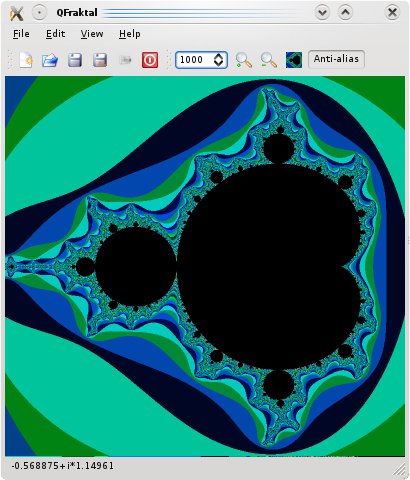Screen dimensions: 410x480
Task: Open the Edit menu
Action: tap(55, 34)
